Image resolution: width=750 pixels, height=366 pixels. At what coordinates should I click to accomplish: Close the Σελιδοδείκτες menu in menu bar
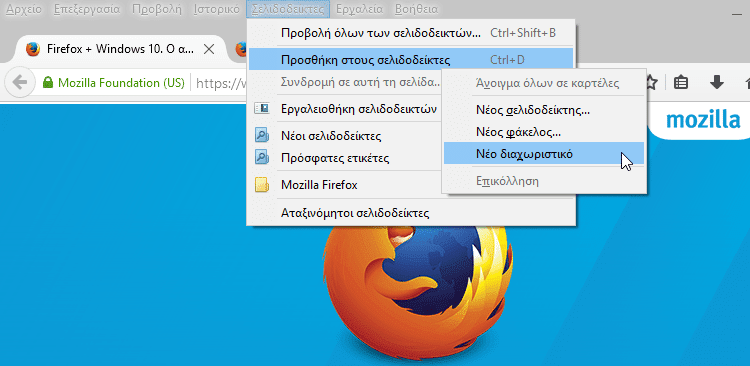(289, 9)
